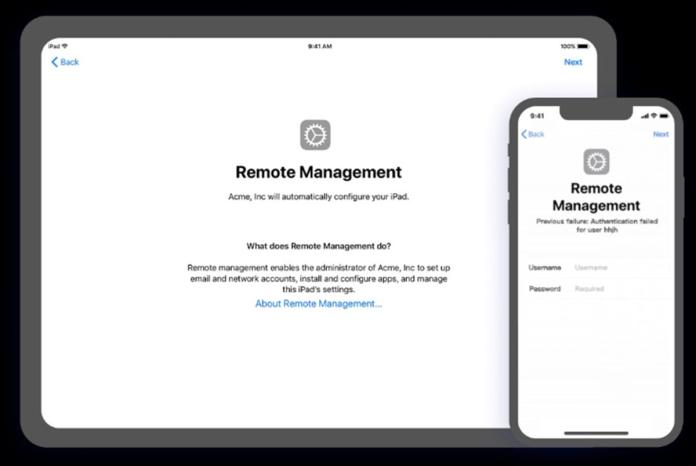Tap Back on the iPad screen

click(65, 62)
